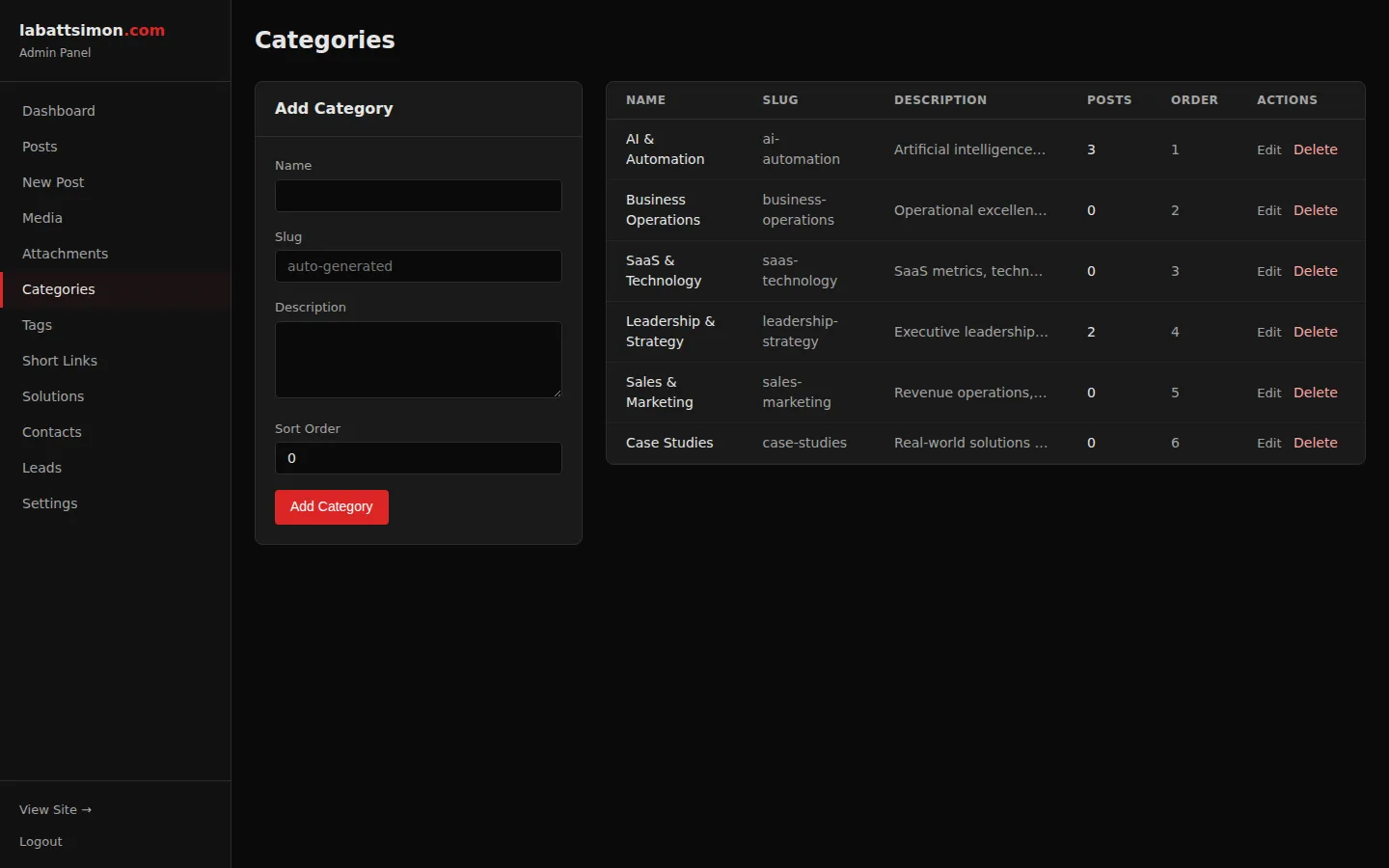Focus the auto-generated Slug field
Image resolution: width=1389 pixels, height=868 pixels.
pos(418,266)
